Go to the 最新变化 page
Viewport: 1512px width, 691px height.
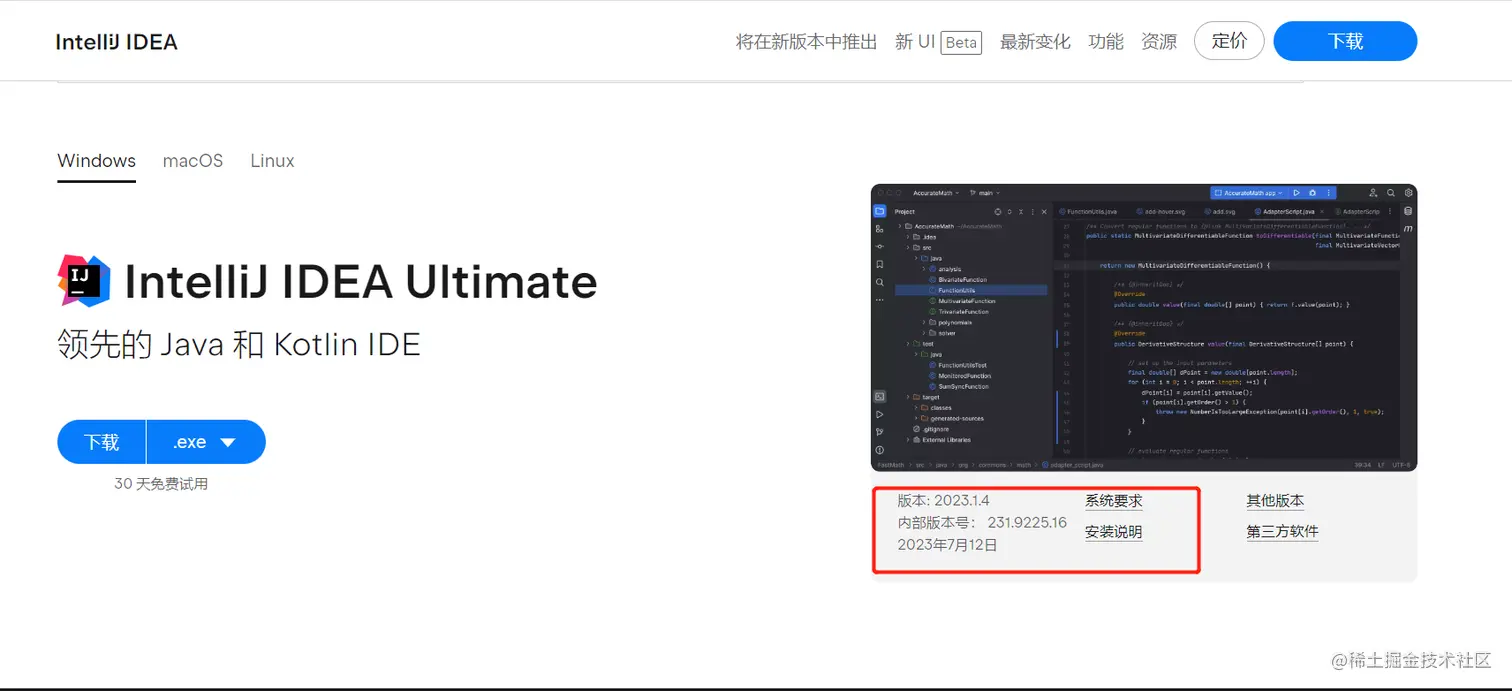pyautogui.click(x=1035, y=42)
